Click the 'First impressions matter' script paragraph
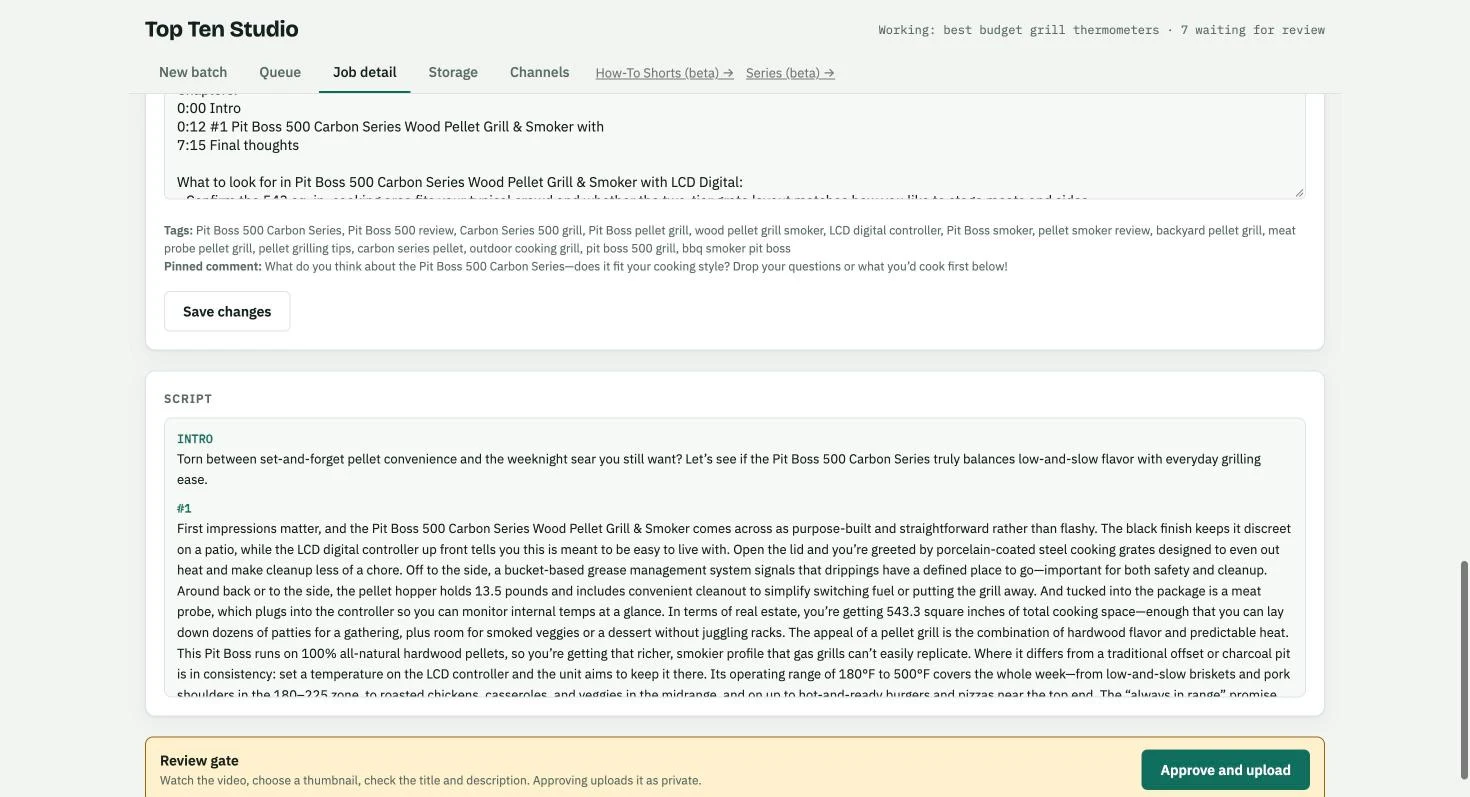1470x797 pixels. tap(735, 611)
